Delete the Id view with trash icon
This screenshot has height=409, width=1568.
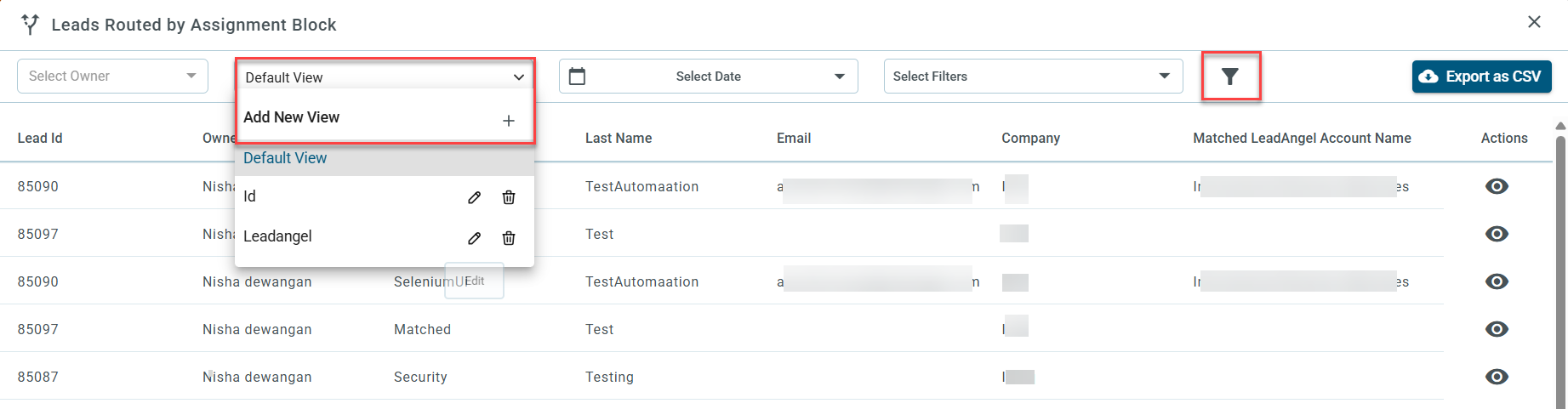(x=509, y=197)
